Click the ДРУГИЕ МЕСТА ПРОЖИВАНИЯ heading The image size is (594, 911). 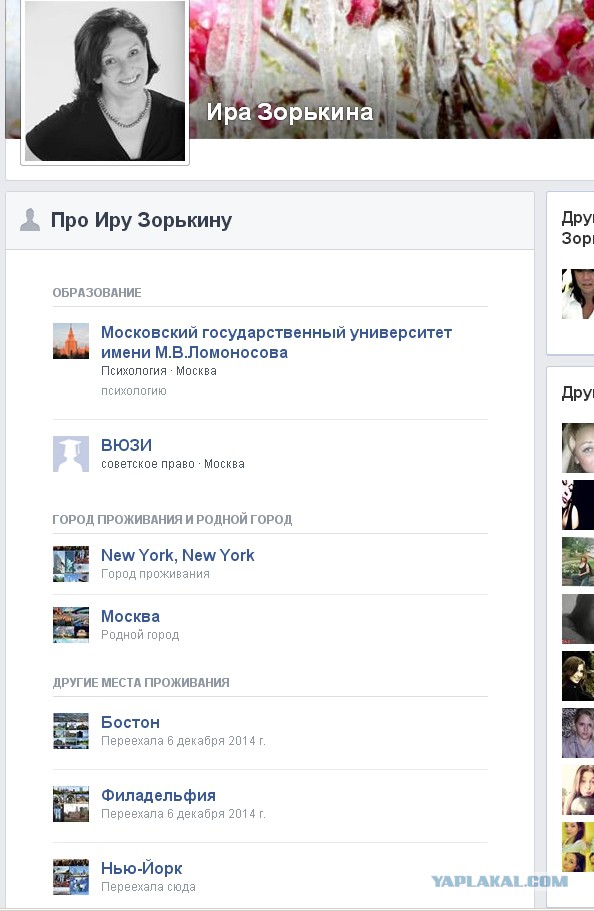click(141, 683)
